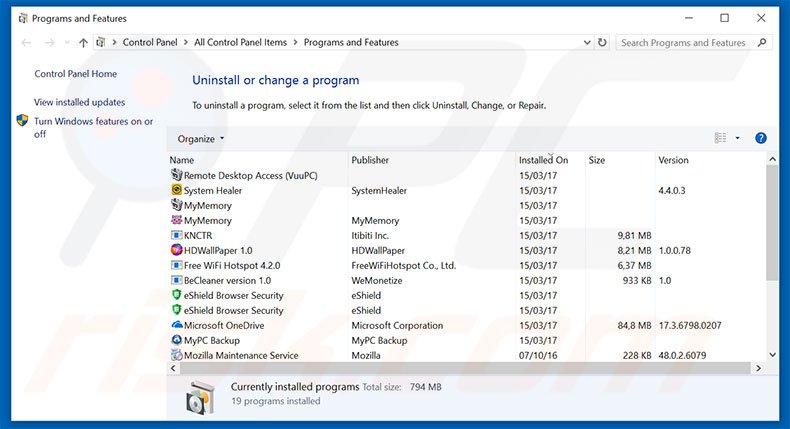Select the MyPC Backup entry
The width and height of the screenshot is (790, 429).
tap(212, 340)
